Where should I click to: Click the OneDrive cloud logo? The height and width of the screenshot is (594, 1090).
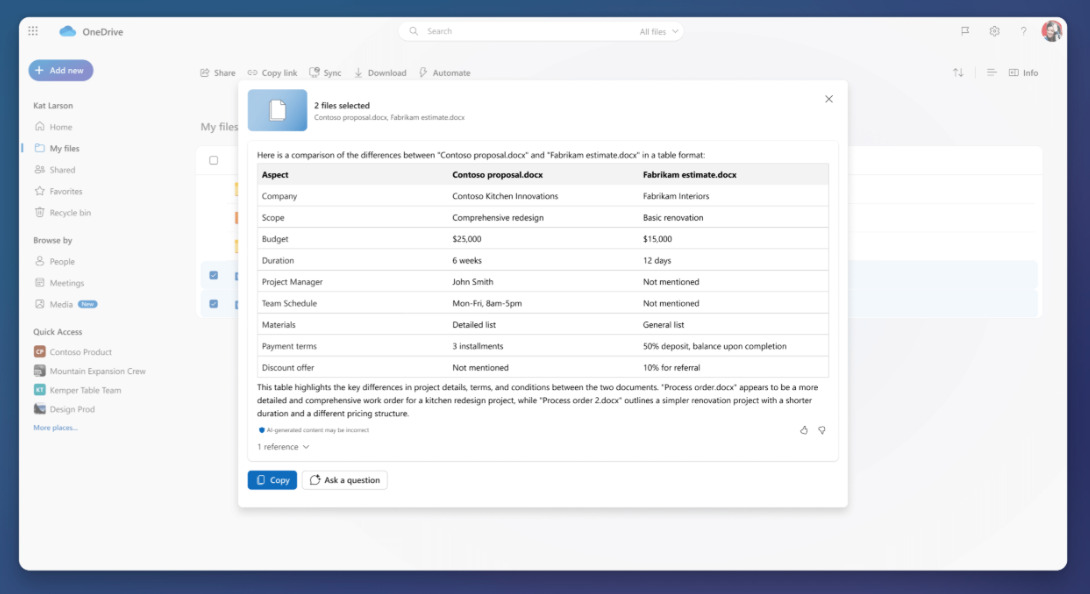(67, 31)
